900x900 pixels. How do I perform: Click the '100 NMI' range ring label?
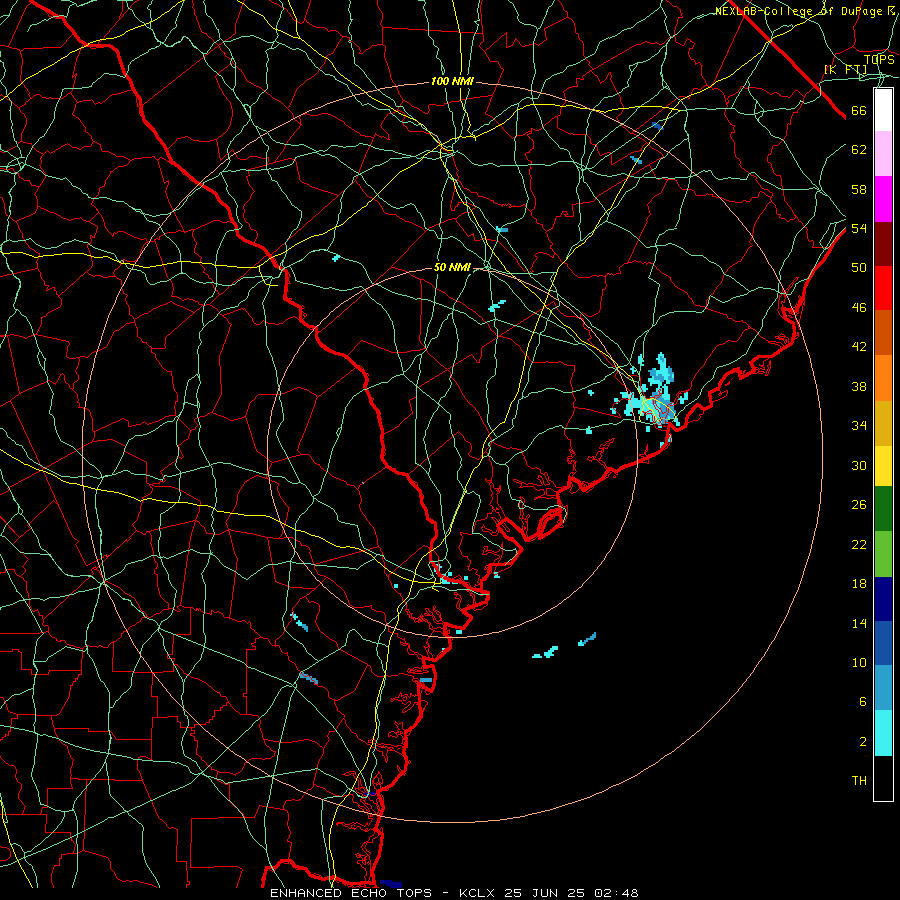tap(452, 82)
